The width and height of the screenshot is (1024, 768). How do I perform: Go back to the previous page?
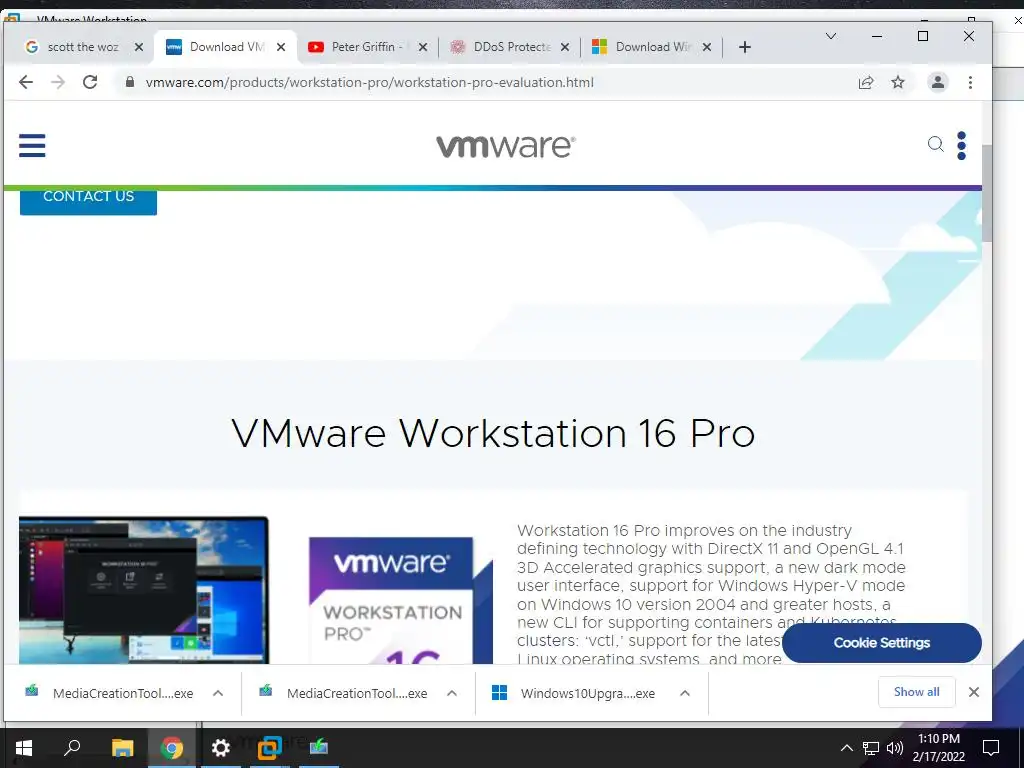pyautogui.click(x=25, y=82)
